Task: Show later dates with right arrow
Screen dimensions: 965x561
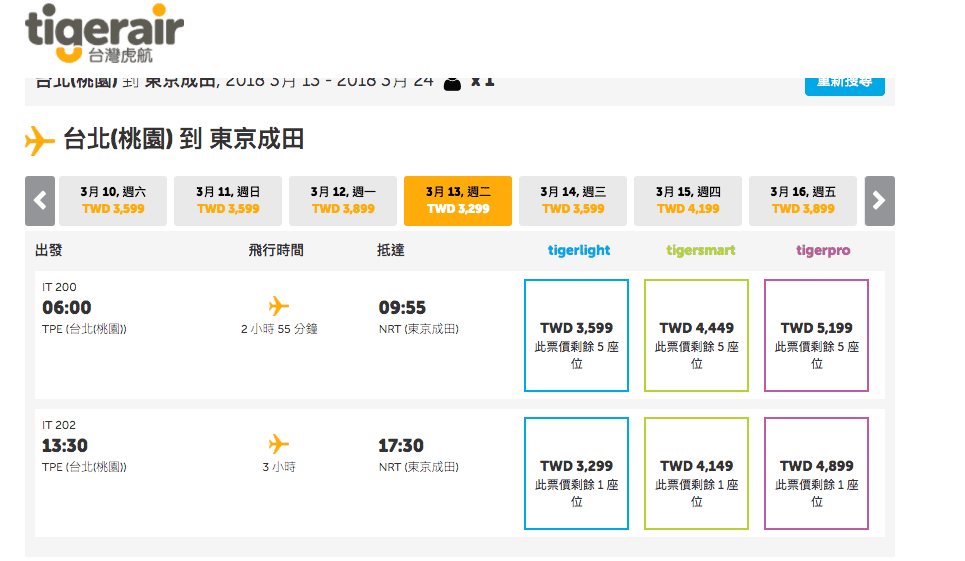Action: point(879,201)
